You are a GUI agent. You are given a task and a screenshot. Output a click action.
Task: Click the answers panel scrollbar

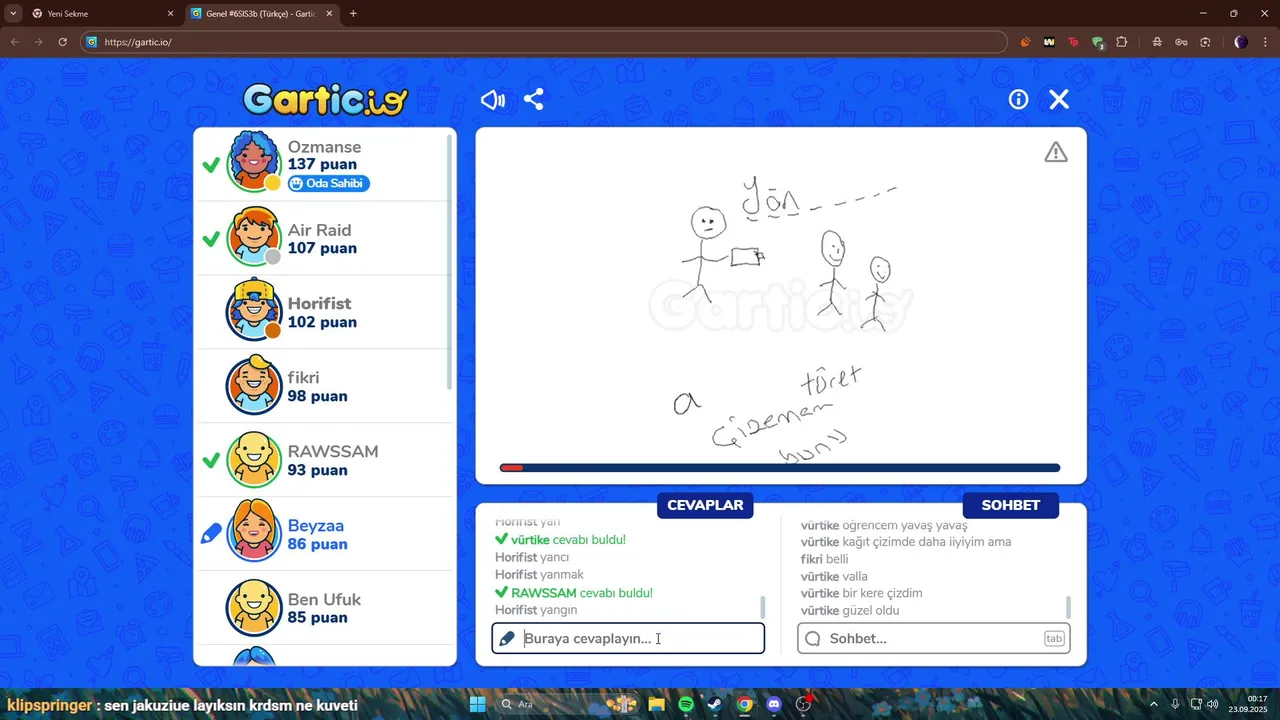[x=763, y=607]
